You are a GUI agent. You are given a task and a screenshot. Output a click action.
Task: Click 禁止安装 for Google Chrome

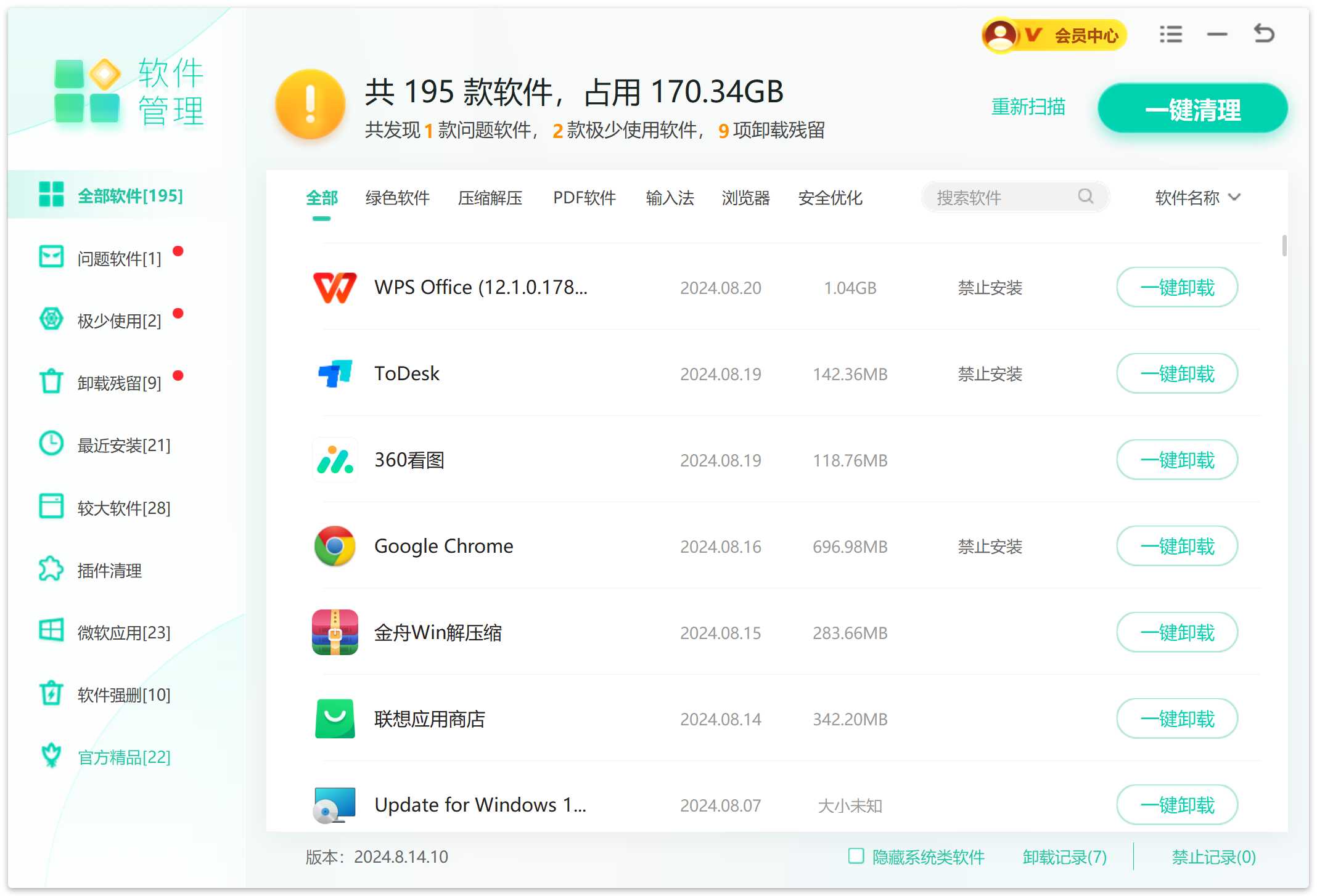pyautogui.click(x=990, y=547)
